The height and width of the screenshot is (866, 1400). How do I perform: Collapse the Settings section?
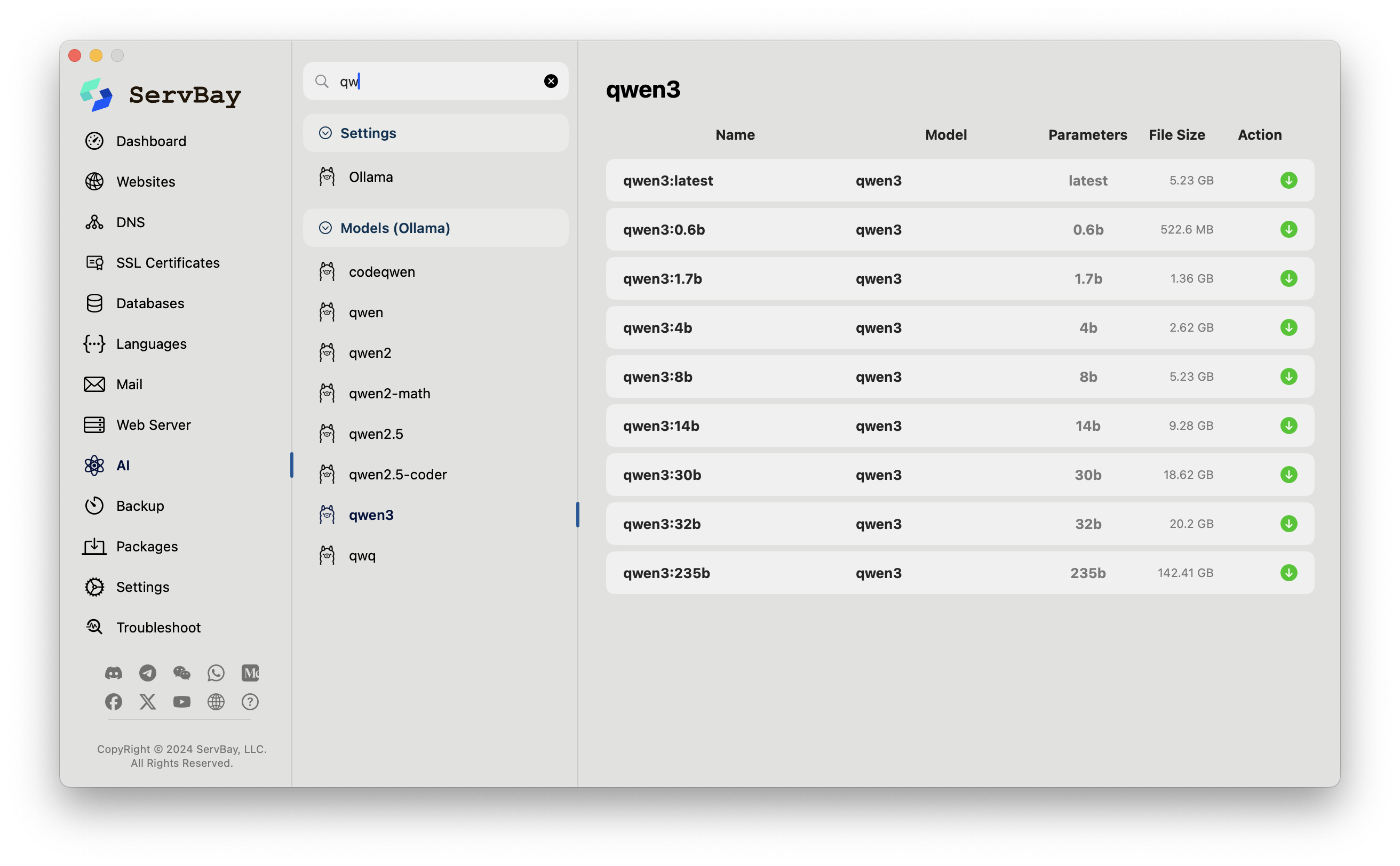325,133
